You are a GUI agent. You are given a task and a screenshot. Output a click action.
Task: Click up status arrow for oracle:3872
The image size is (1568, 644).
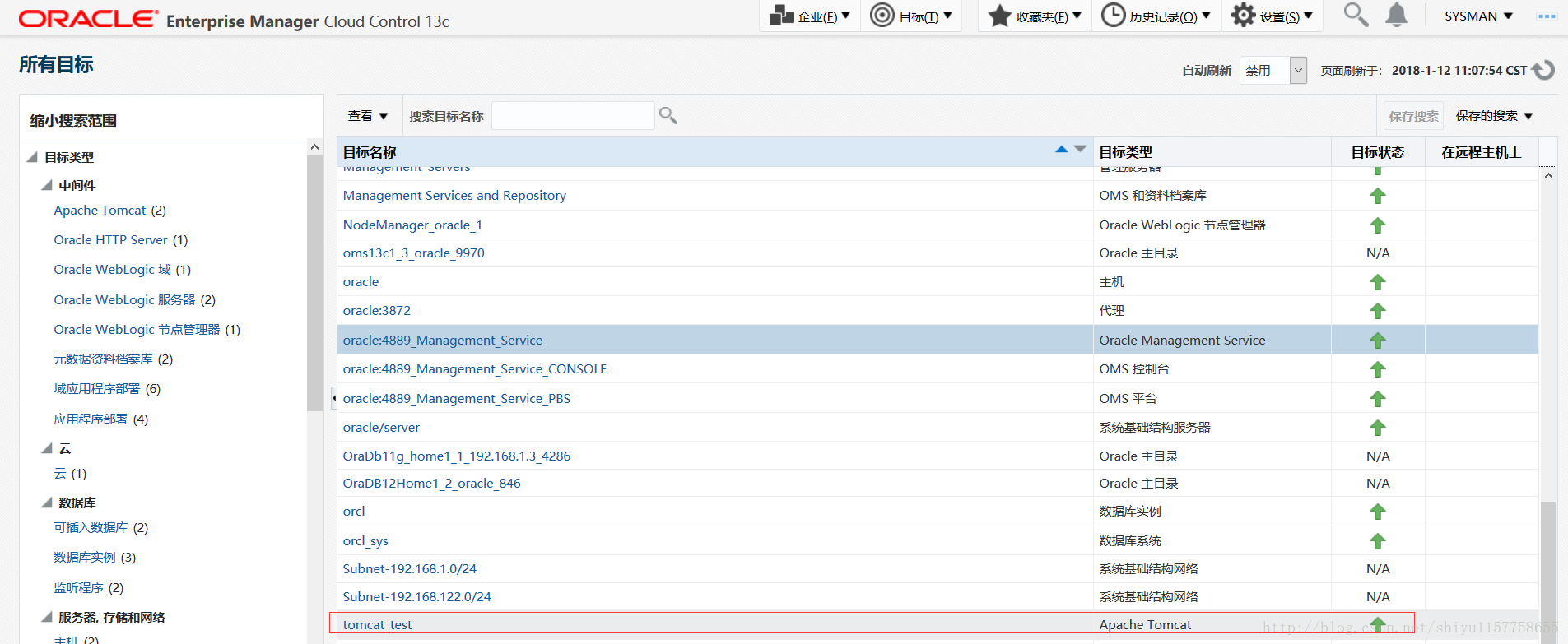[1378, 311]
